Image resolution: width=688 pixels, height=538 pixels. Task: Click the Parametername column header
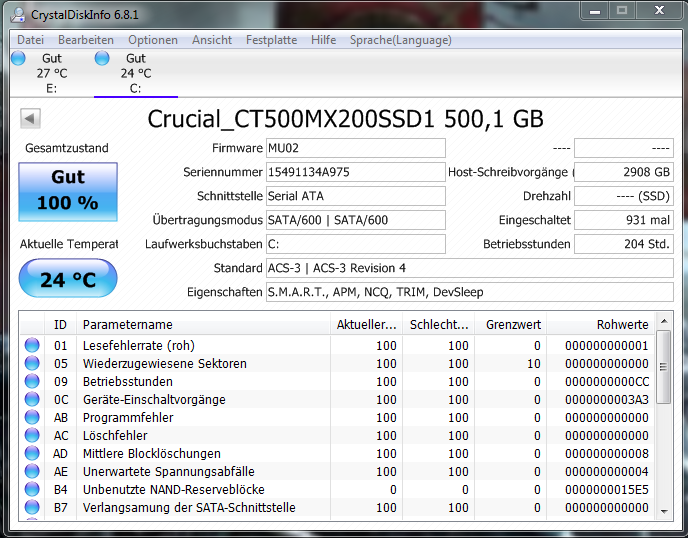pyautogui.click(x=203, y=325)
